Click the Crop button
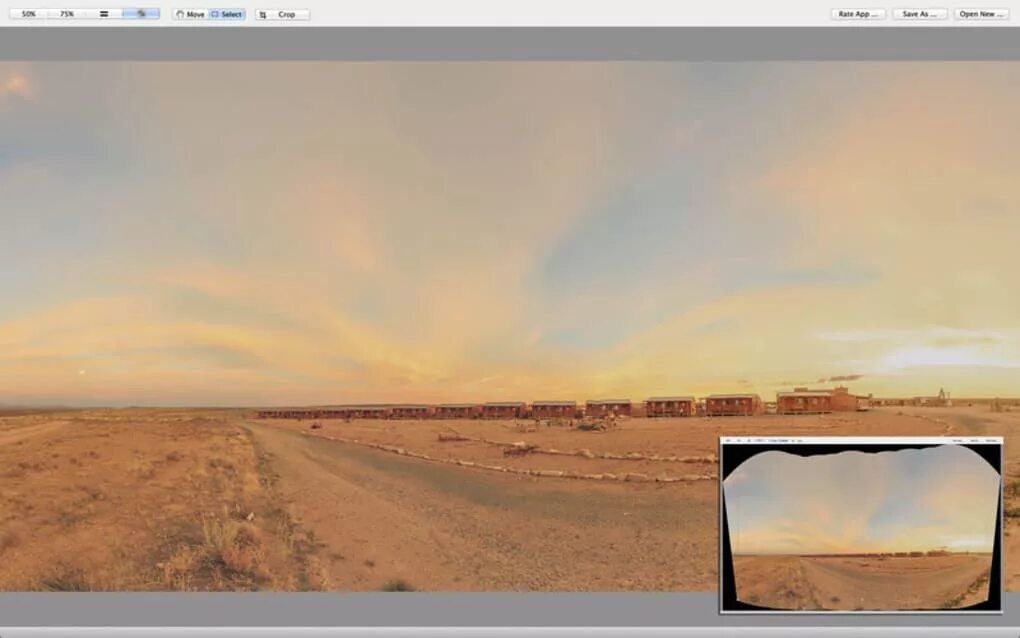The height and width of the screenshot is (638, 1020). click(x=282, y=14)
